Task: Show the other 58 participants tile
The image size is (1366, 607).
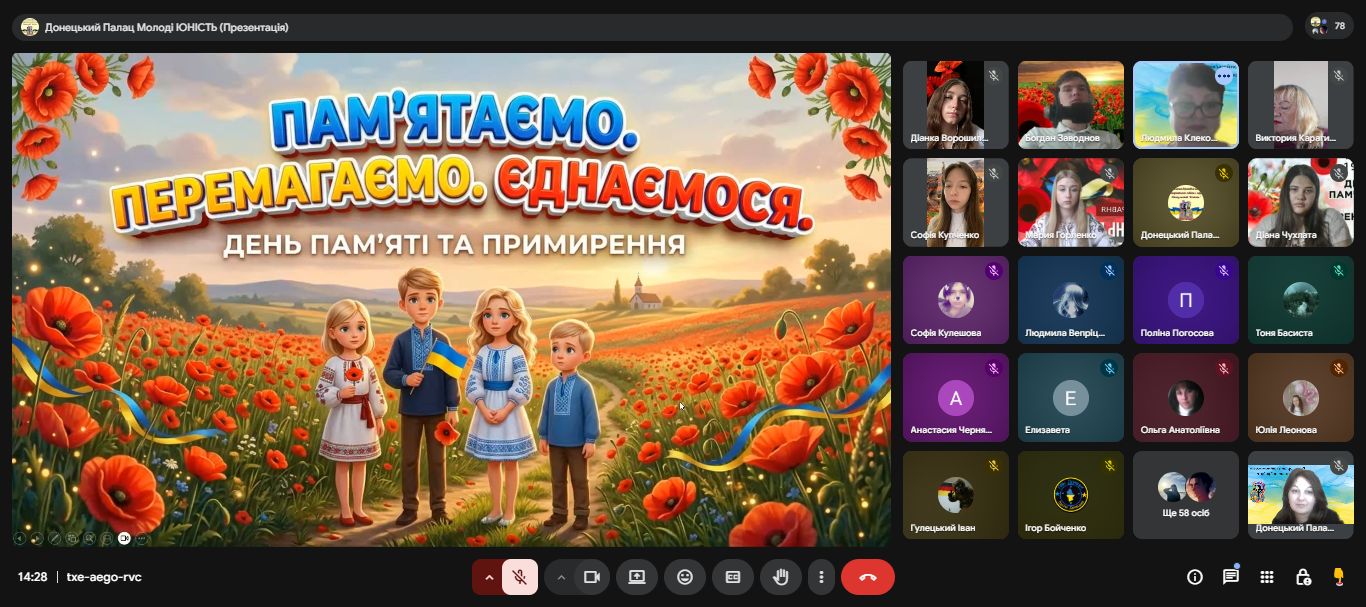Action: pyautogui.click(x=1186, y=495)
